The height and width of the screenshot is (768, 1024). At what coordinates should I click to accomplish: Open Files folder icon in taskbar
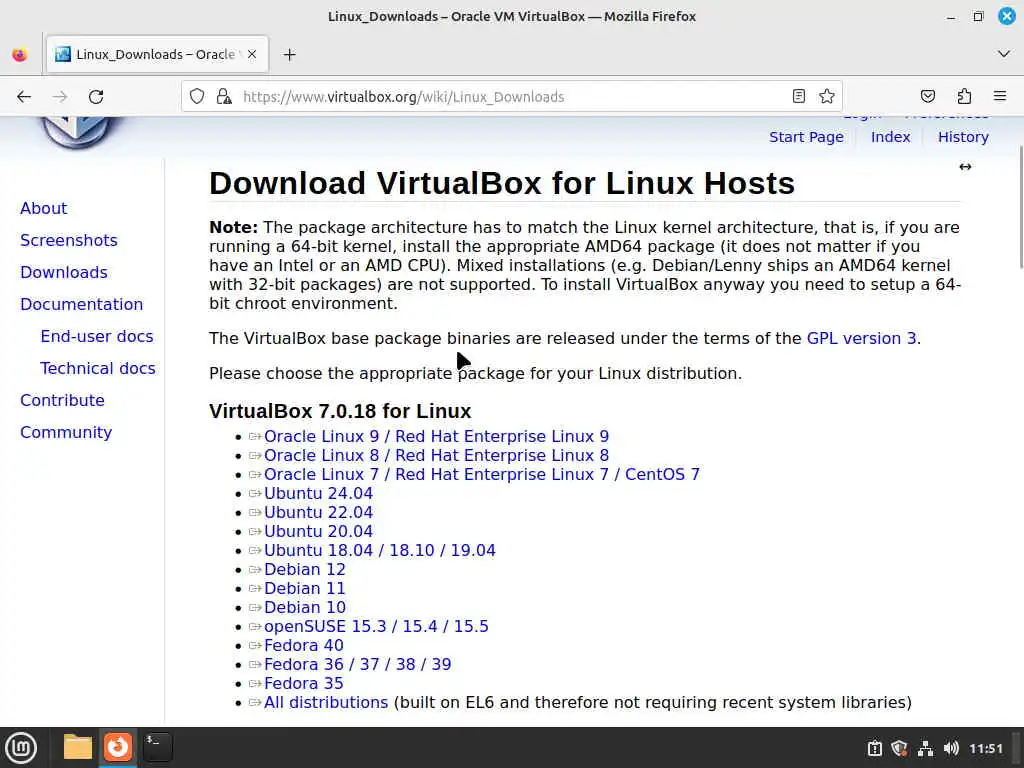pyautogui.click(x=78, y=747)
